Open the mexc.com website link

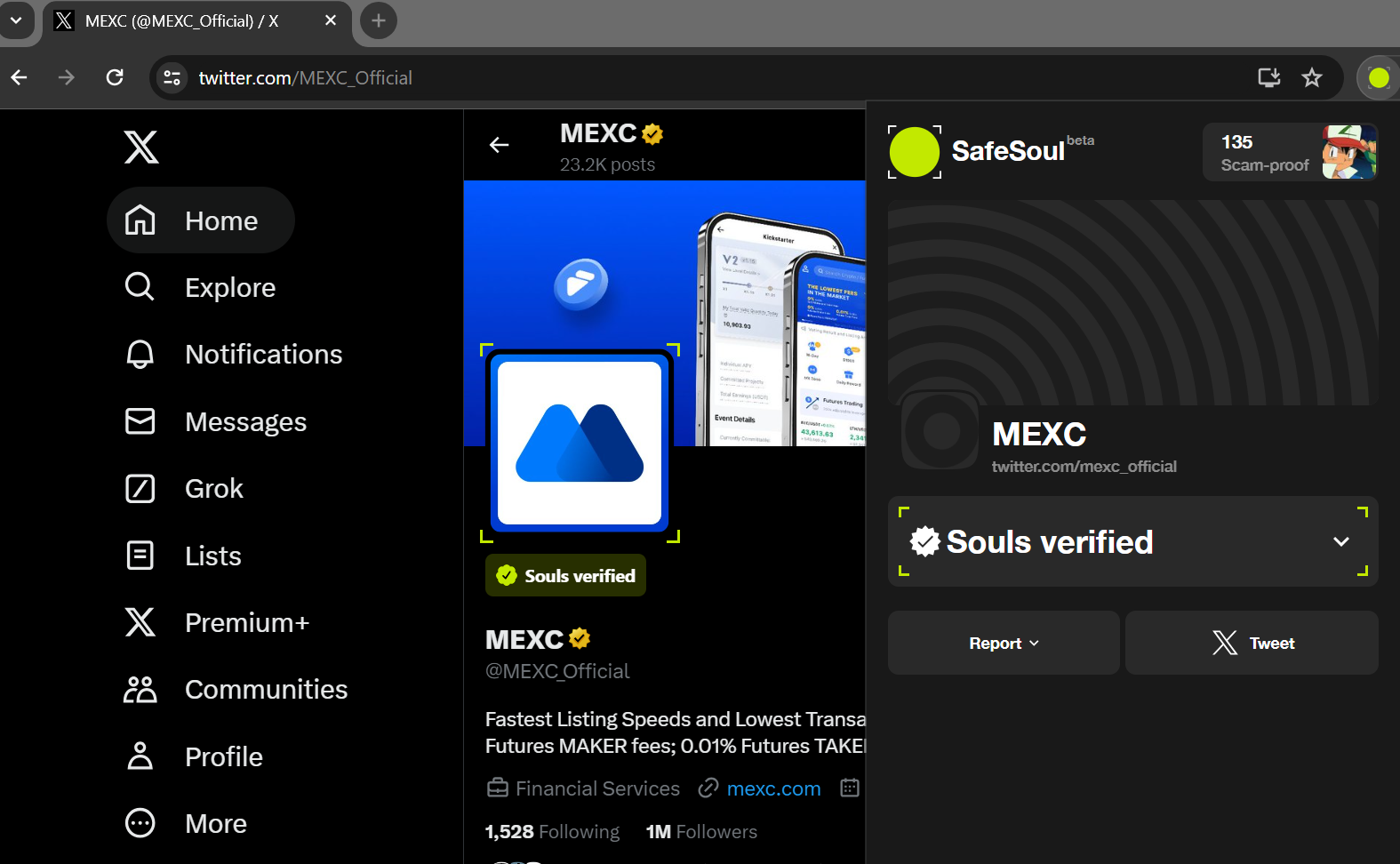click(773, 788)
